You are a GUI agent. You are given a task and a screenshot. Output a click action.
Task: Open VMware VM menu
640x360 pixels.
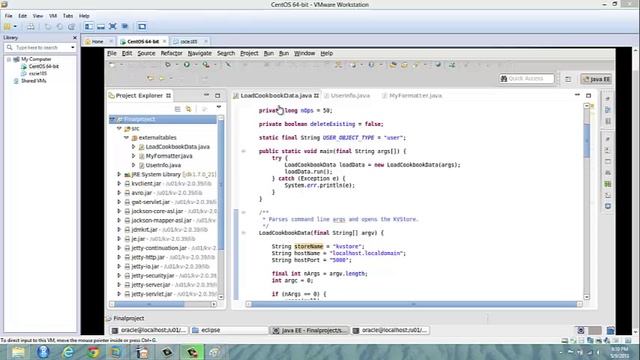53,16
